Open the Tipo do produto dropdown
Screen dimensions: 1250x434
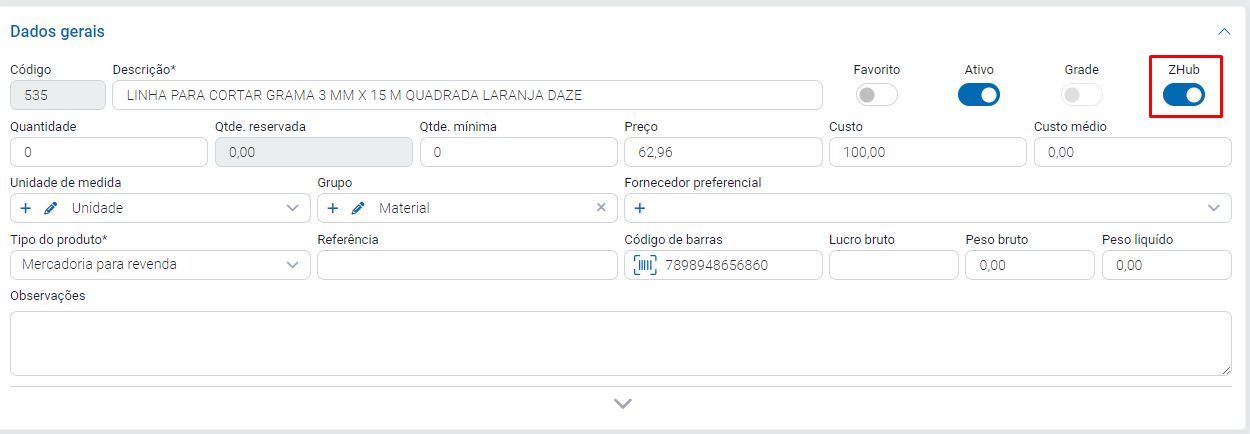click(292, 265)
